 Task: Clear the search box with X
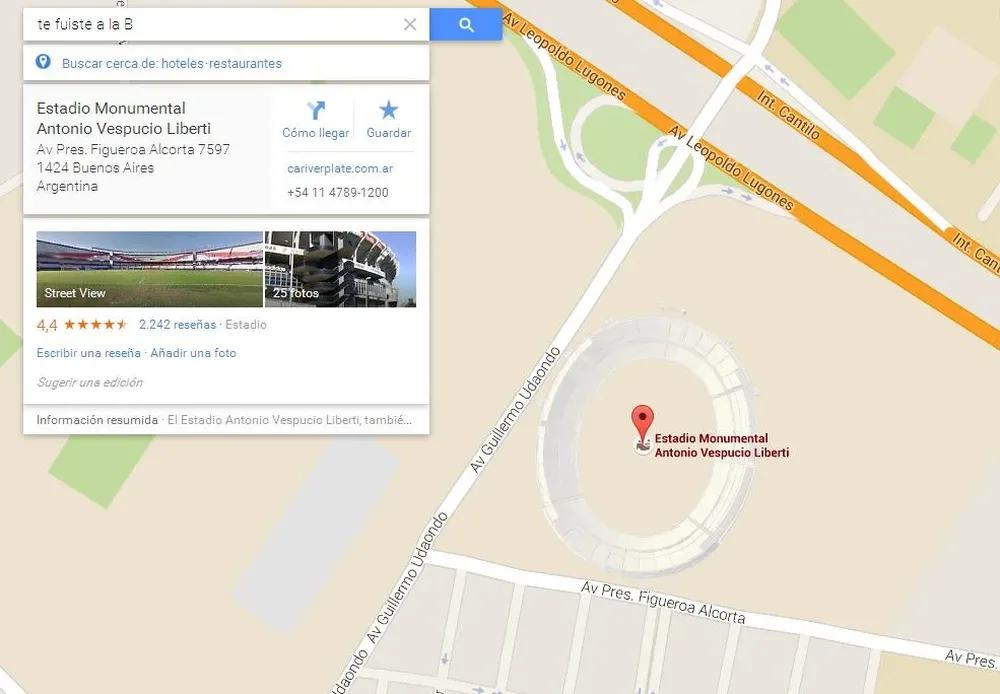click(x=410, y=24)
